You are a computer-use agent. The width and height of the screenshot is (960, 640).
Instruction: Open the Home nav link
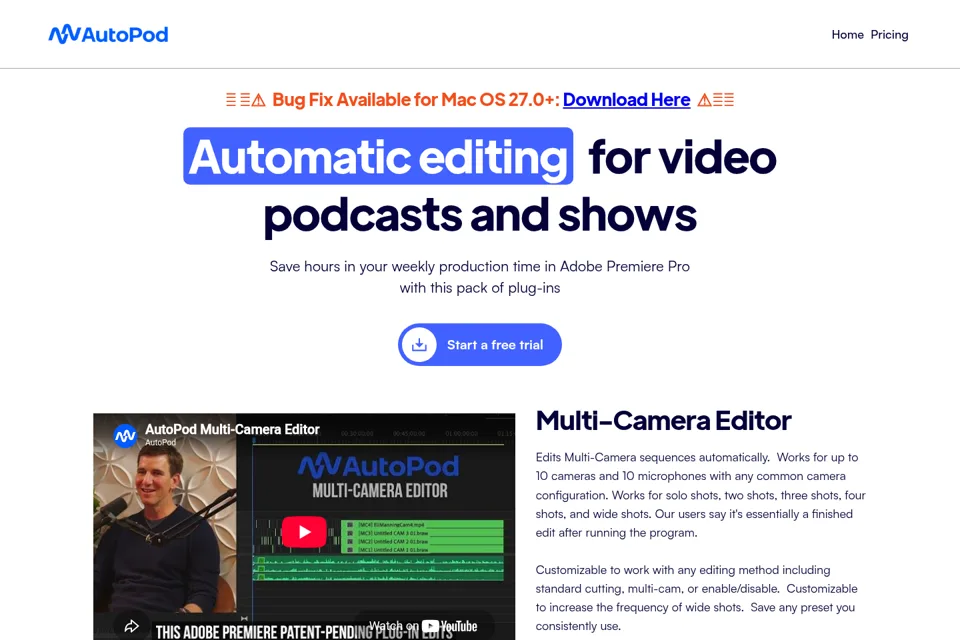pyautogui.click(x=847, y=35)
